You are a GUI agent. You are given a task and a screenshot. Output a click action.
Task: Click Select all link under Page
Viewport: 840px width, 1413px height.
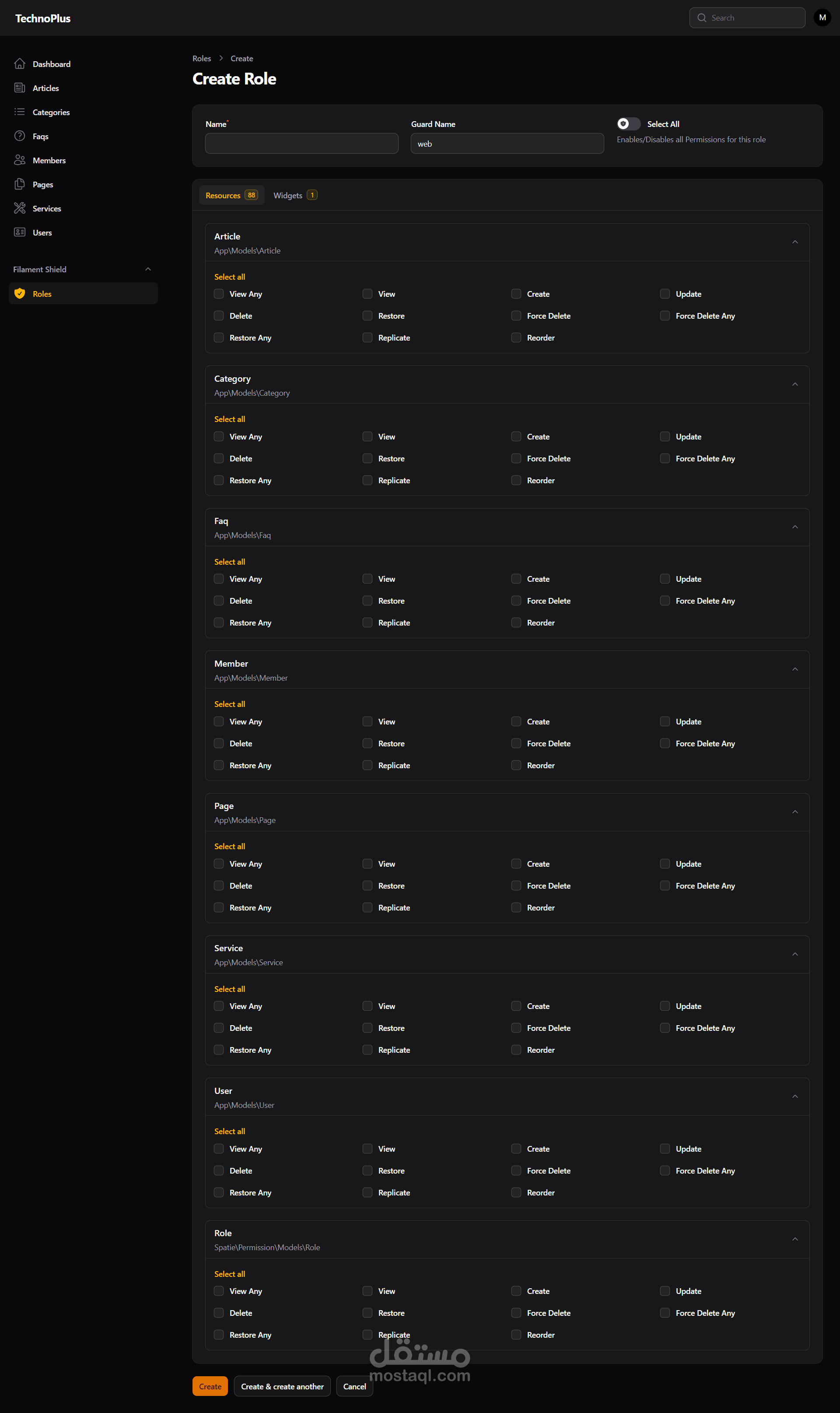[229, 846]
